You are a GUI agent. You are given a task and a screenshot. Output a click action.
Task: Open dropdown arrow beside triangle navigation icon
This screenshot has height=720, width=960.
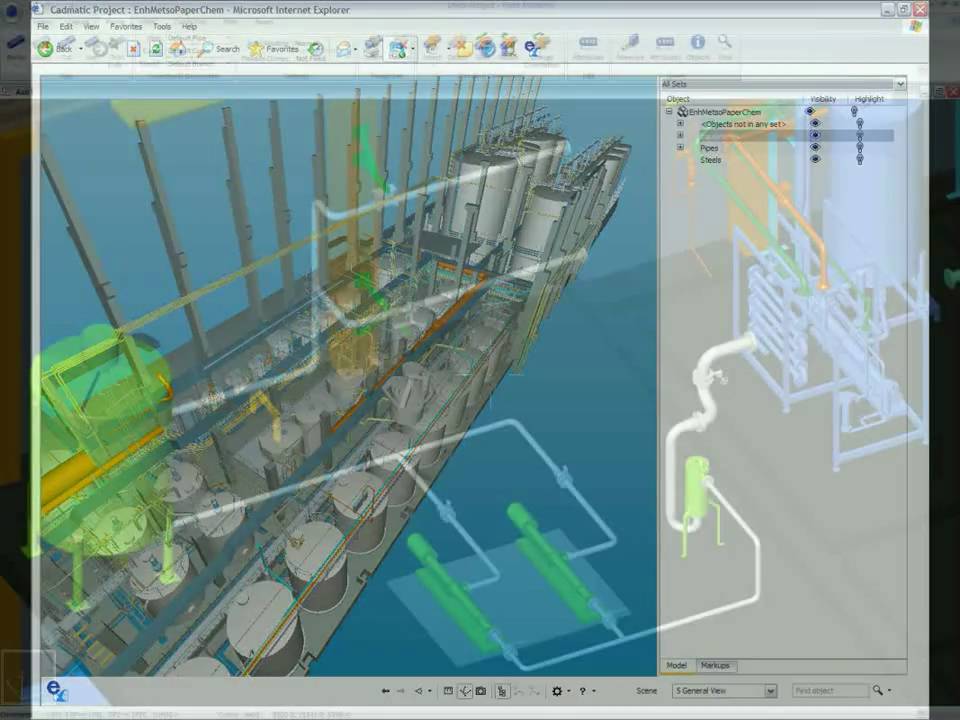click(430, 691)
